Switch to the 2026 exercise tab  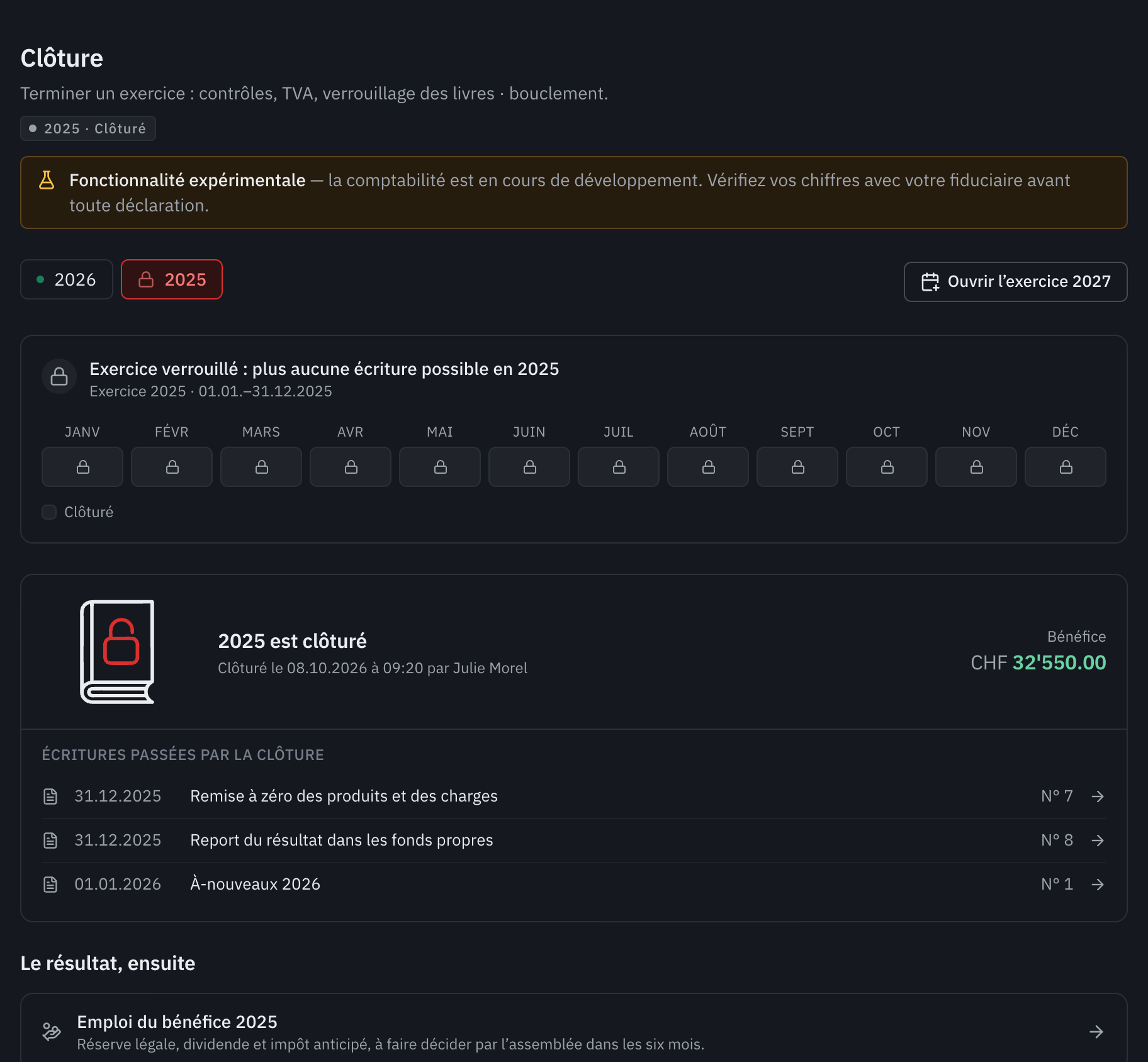(x=67, y=279)
